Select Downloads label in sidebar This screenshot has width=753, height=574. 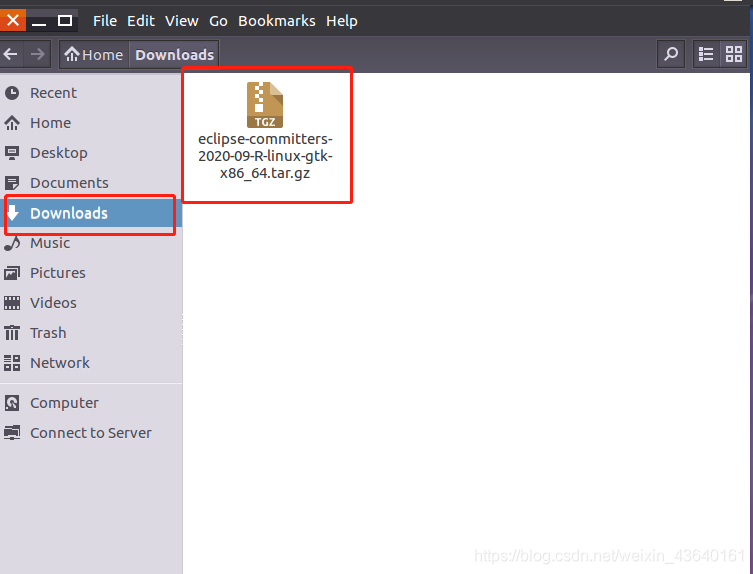click(x=69, y=213)
